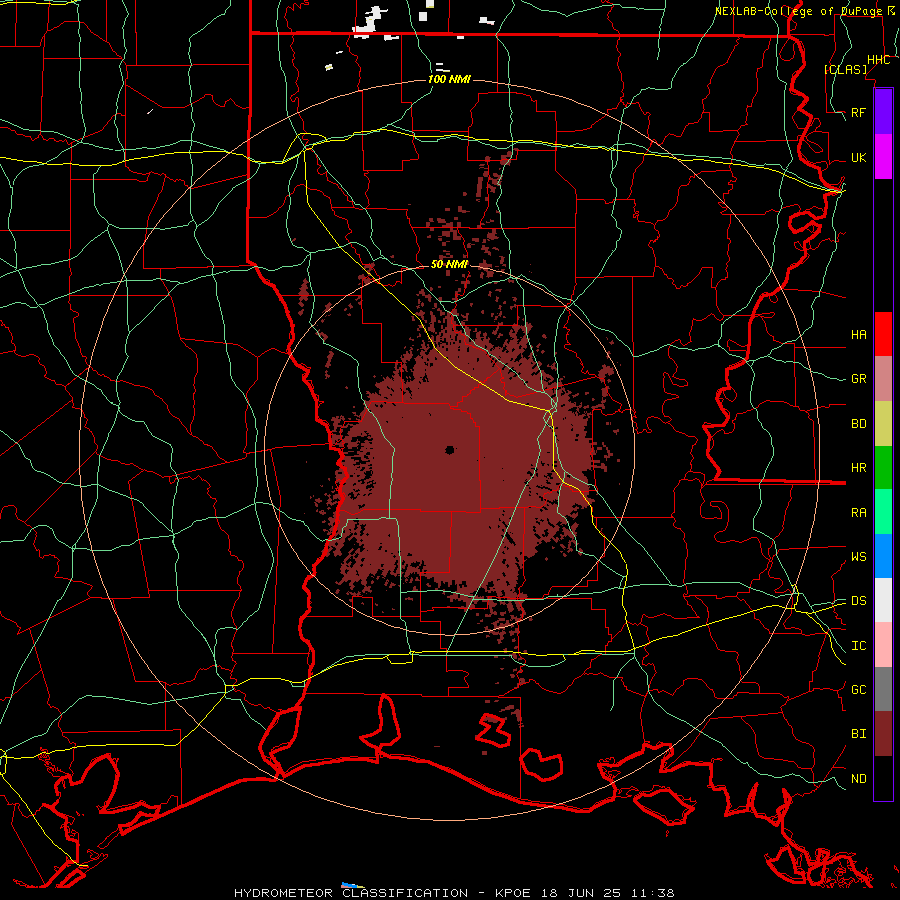Click the blue WS legend swatch
The height and width of the screenshot is (900, 900).
pyautogui.click(x=883, y=556)
